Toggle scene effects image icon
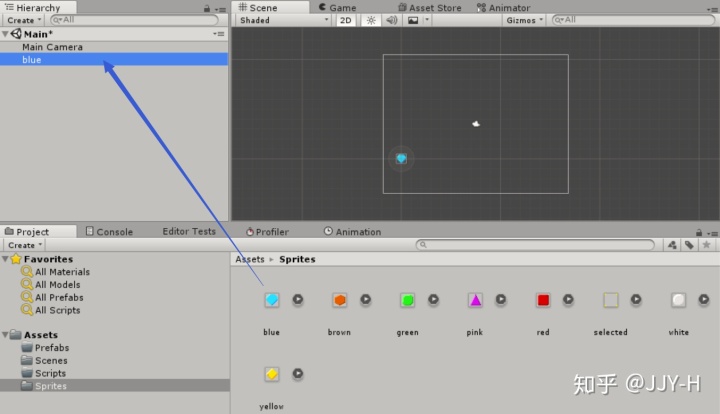 coord(413,20)
